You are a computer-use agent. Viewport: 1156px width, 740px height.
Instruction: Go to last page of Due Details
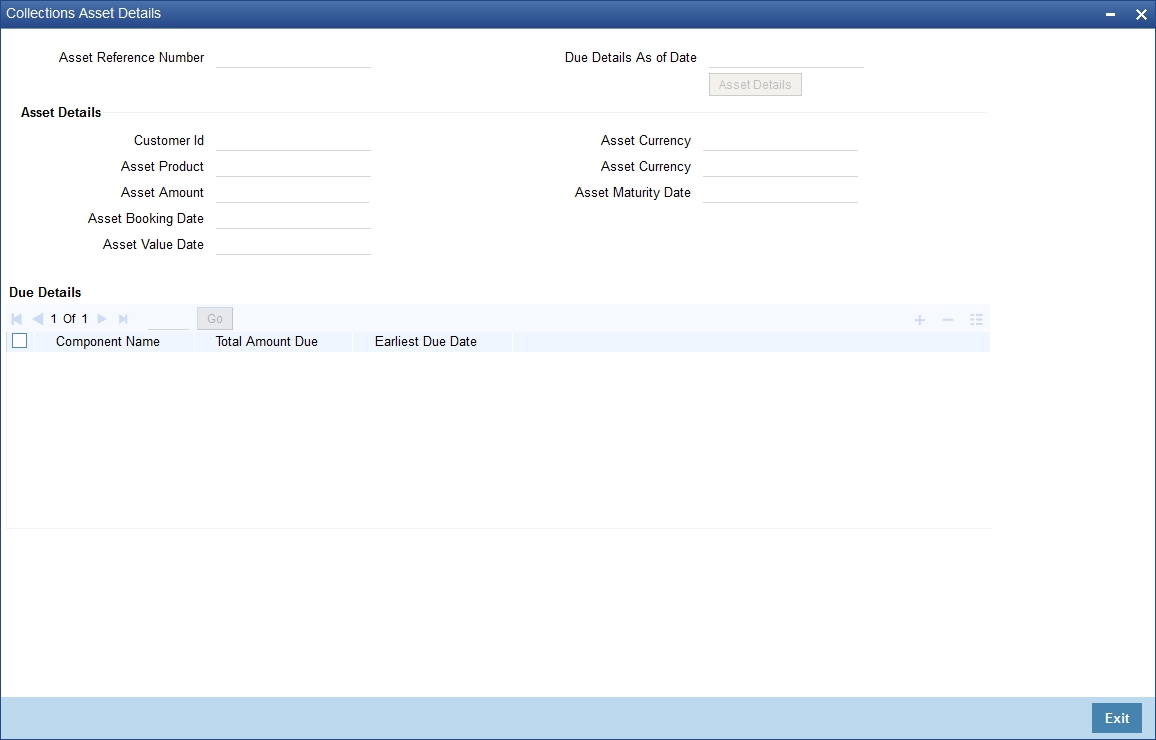[x=123, y=319]
